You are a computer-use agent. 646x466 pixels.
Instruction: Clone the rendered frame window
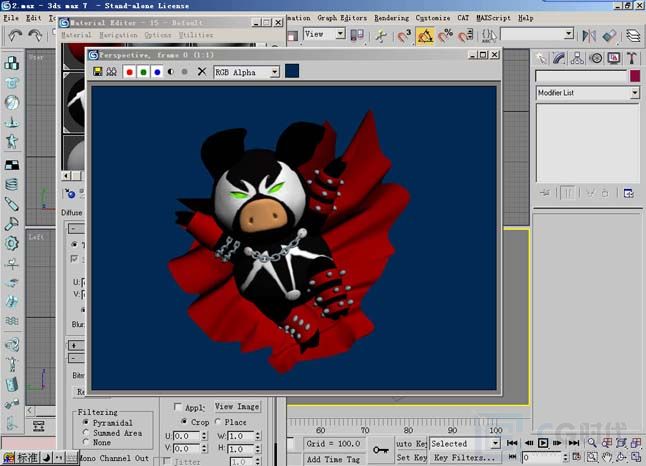[111, 72]
